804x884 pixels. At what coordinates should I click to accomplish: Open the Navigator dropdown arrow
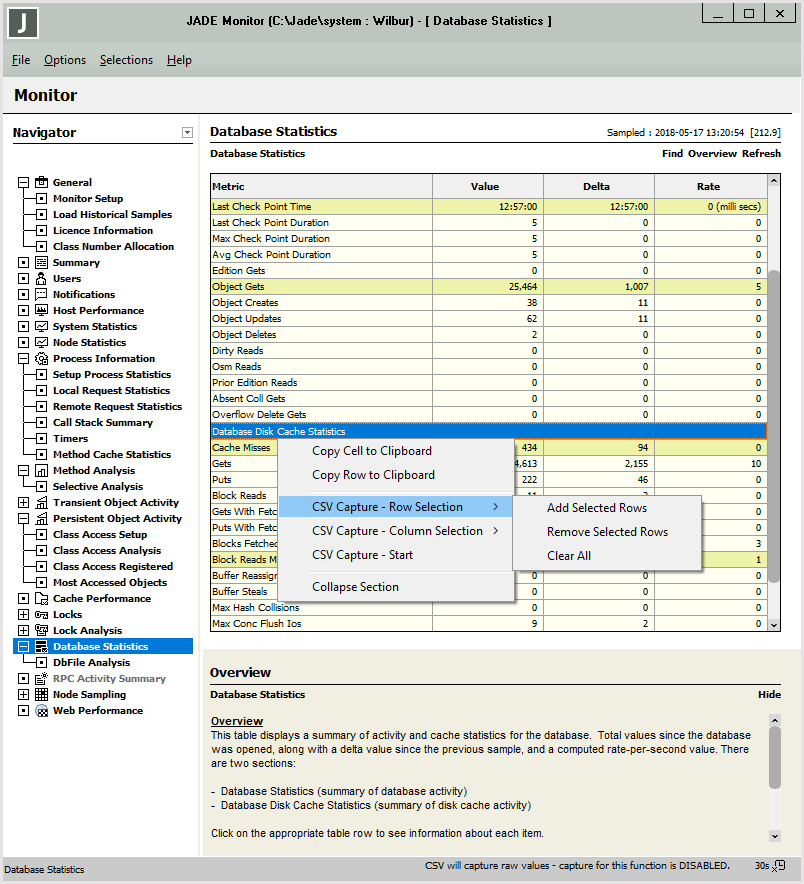click(x=187, y=133)
